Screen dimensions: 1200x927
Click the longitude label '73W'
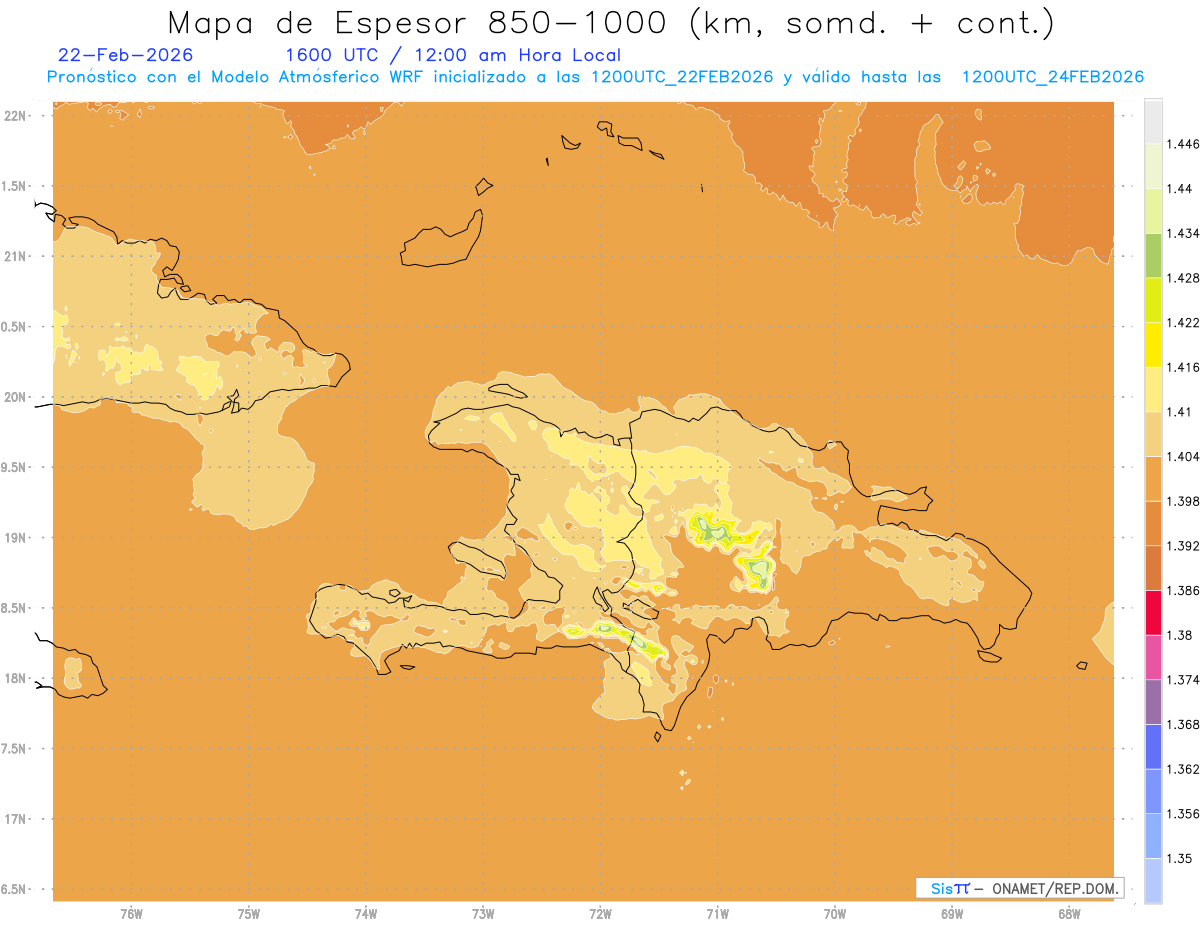[483, 914]
